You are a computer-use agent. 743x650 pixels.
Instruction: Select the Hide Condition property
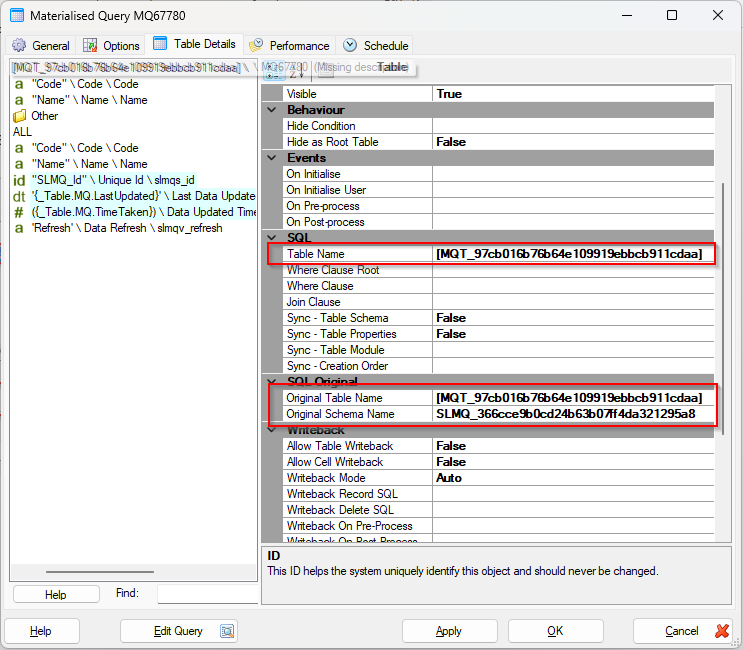coord(499,126)
